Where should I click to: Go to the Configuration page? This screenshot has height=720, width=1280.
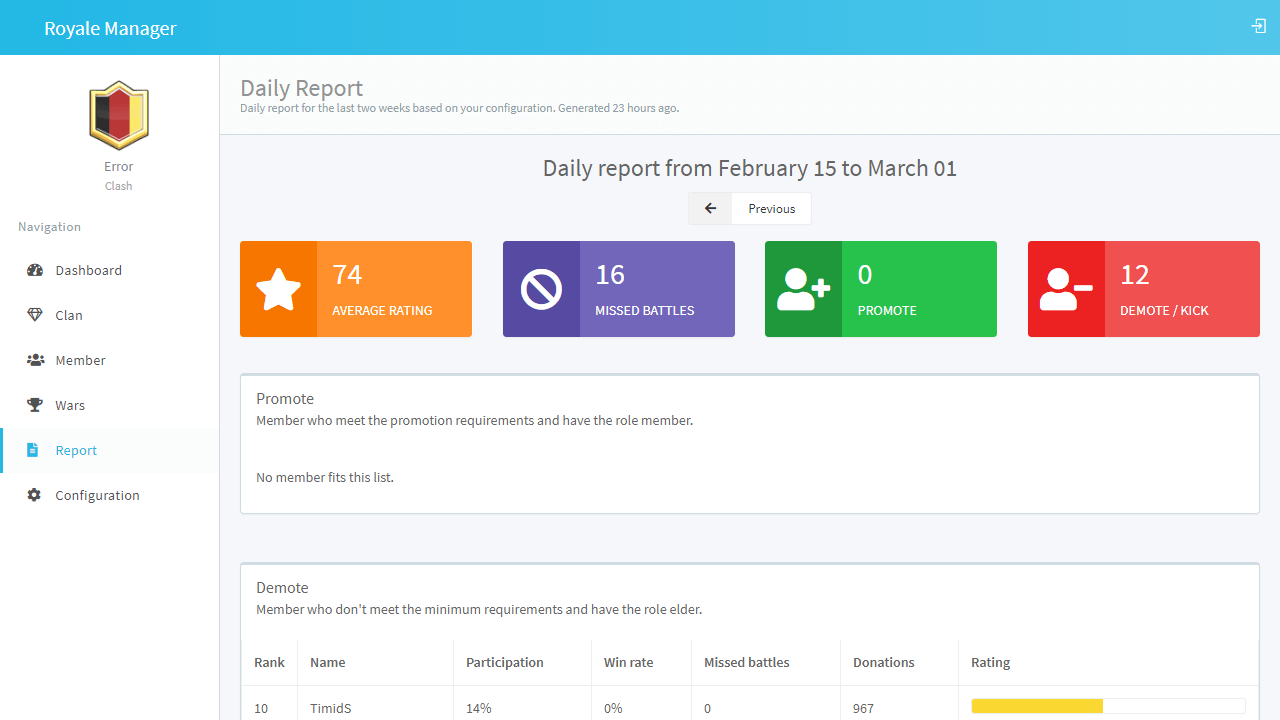[x=97, y=495]
